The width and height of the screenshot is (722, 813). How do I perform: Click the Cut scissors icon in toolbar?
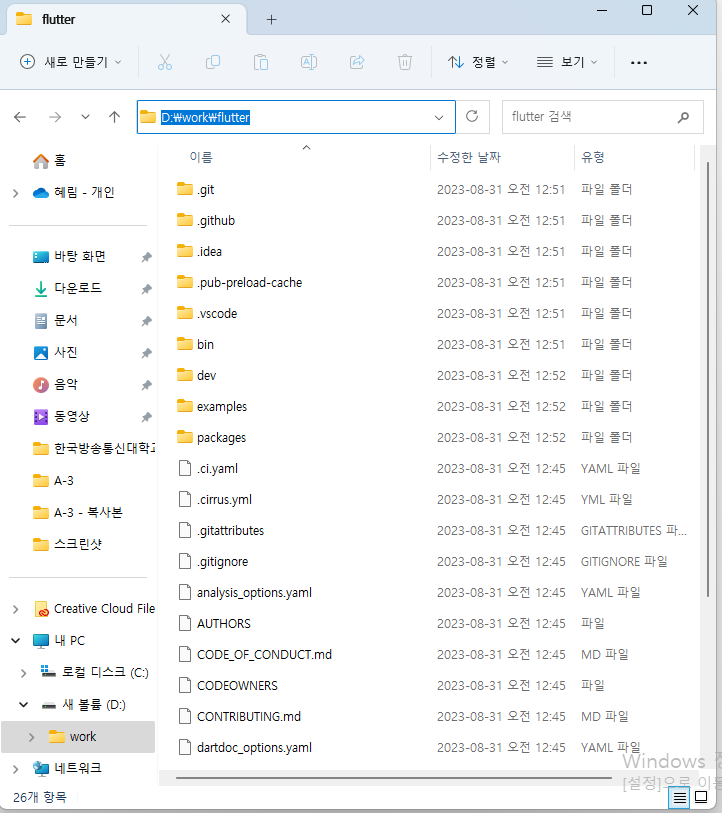[x=165, y=62]
